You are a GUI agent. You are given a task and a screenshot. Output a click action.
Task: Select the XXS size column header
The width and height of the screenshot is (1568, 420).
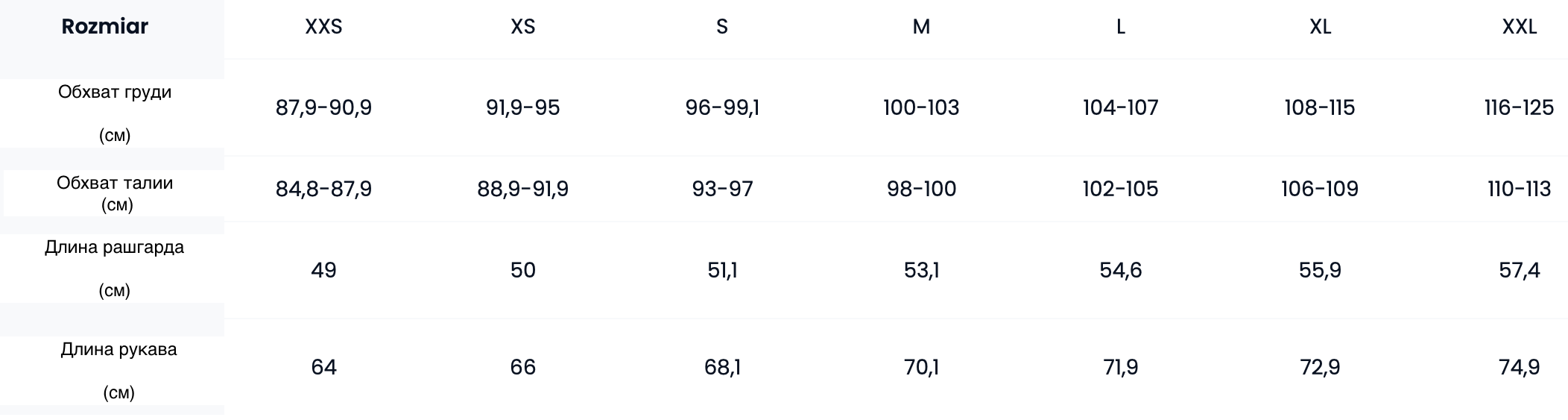point(323,27)
